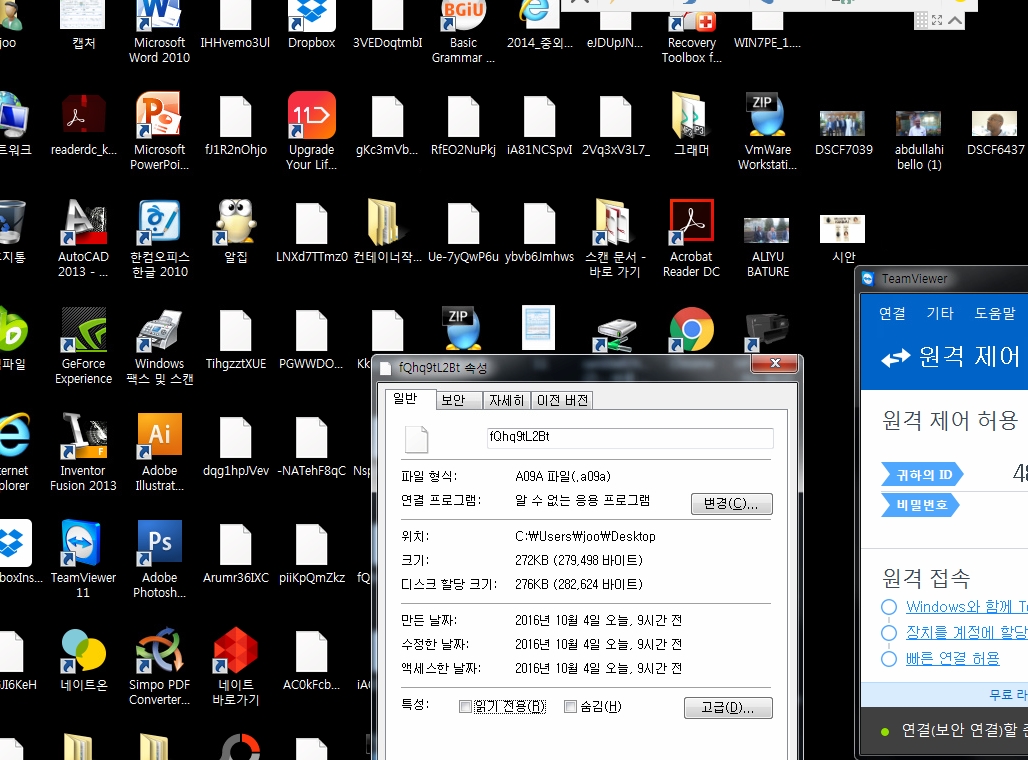This screenshot has width=1028, height=760.
Task: Click the file name field in properties
Action: [630, 437]
